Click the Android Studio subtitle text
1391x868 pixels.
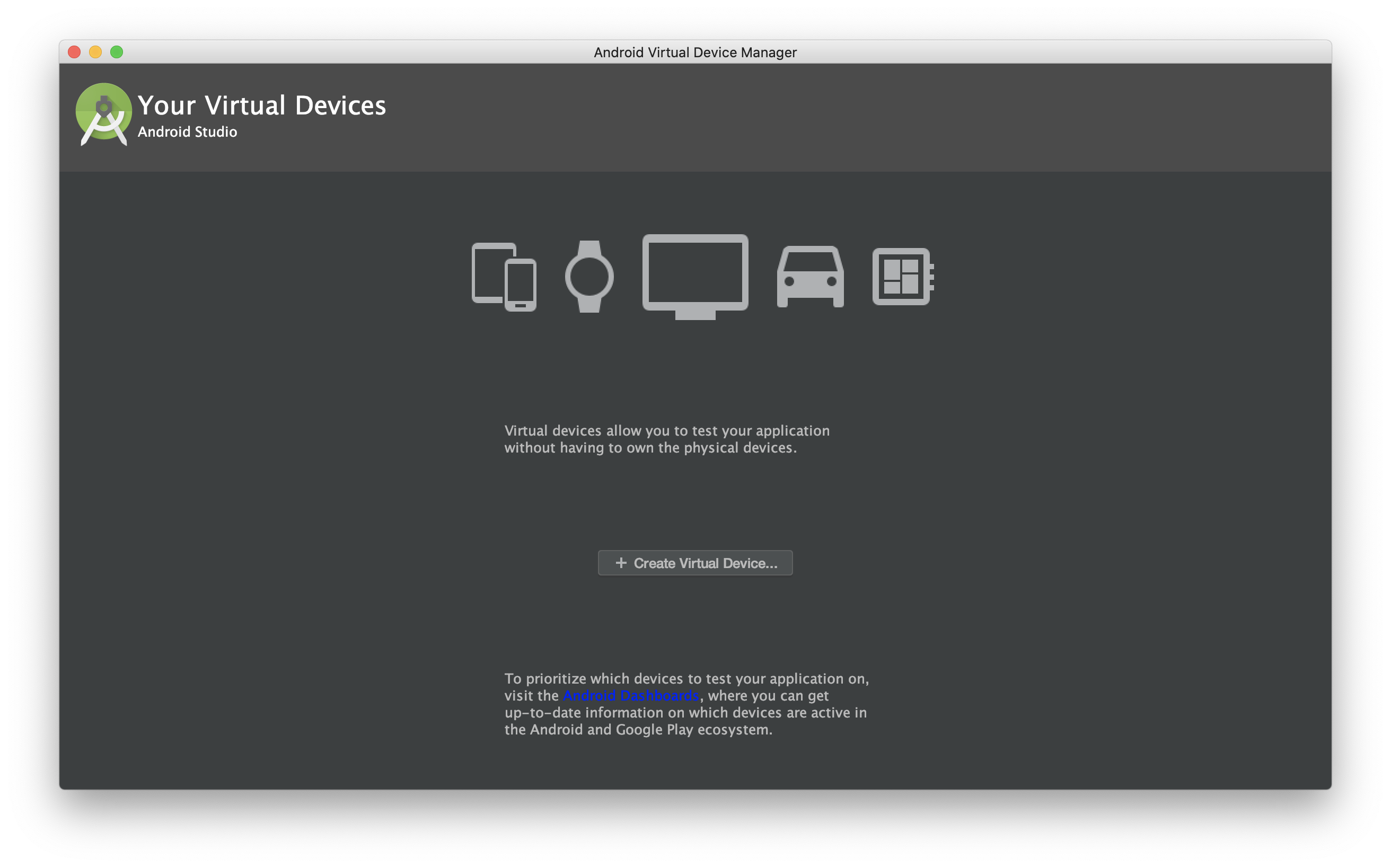[x=187, y=132]
